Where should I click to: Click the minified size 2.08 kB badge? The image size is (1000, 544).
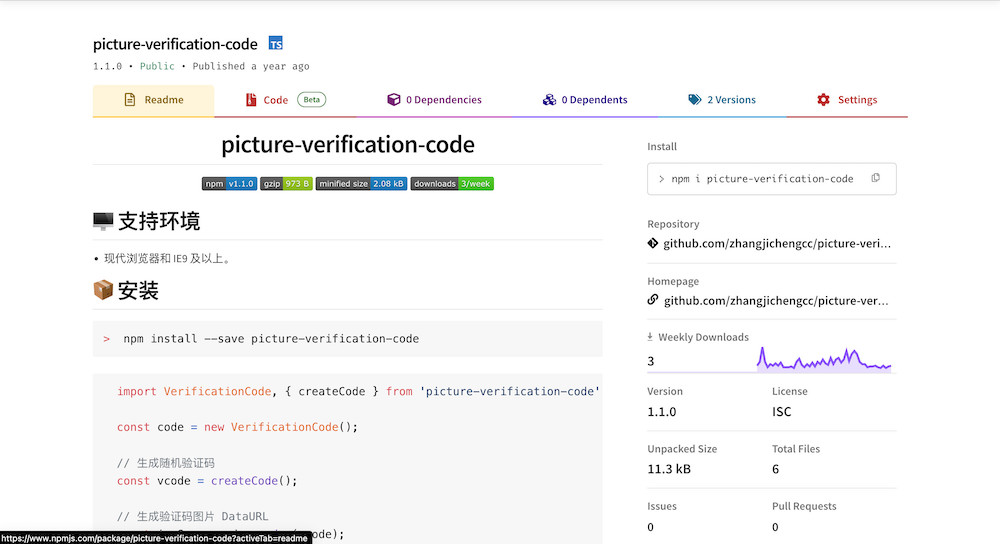click(361, 184)
